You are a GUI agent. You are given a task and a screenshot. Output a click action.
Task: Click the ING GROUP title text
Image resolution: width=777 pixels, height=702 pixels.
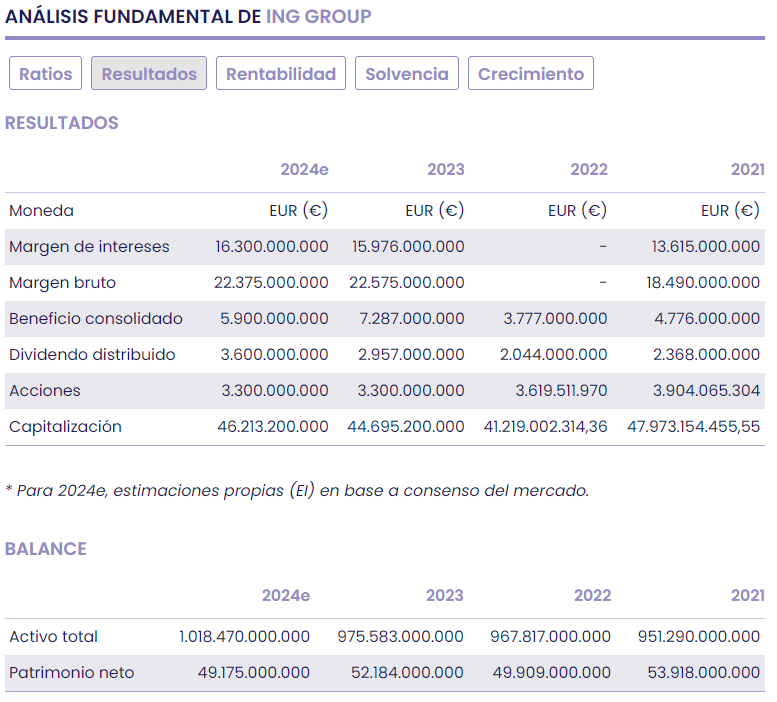pyautogui.click(x=319, y=16)
